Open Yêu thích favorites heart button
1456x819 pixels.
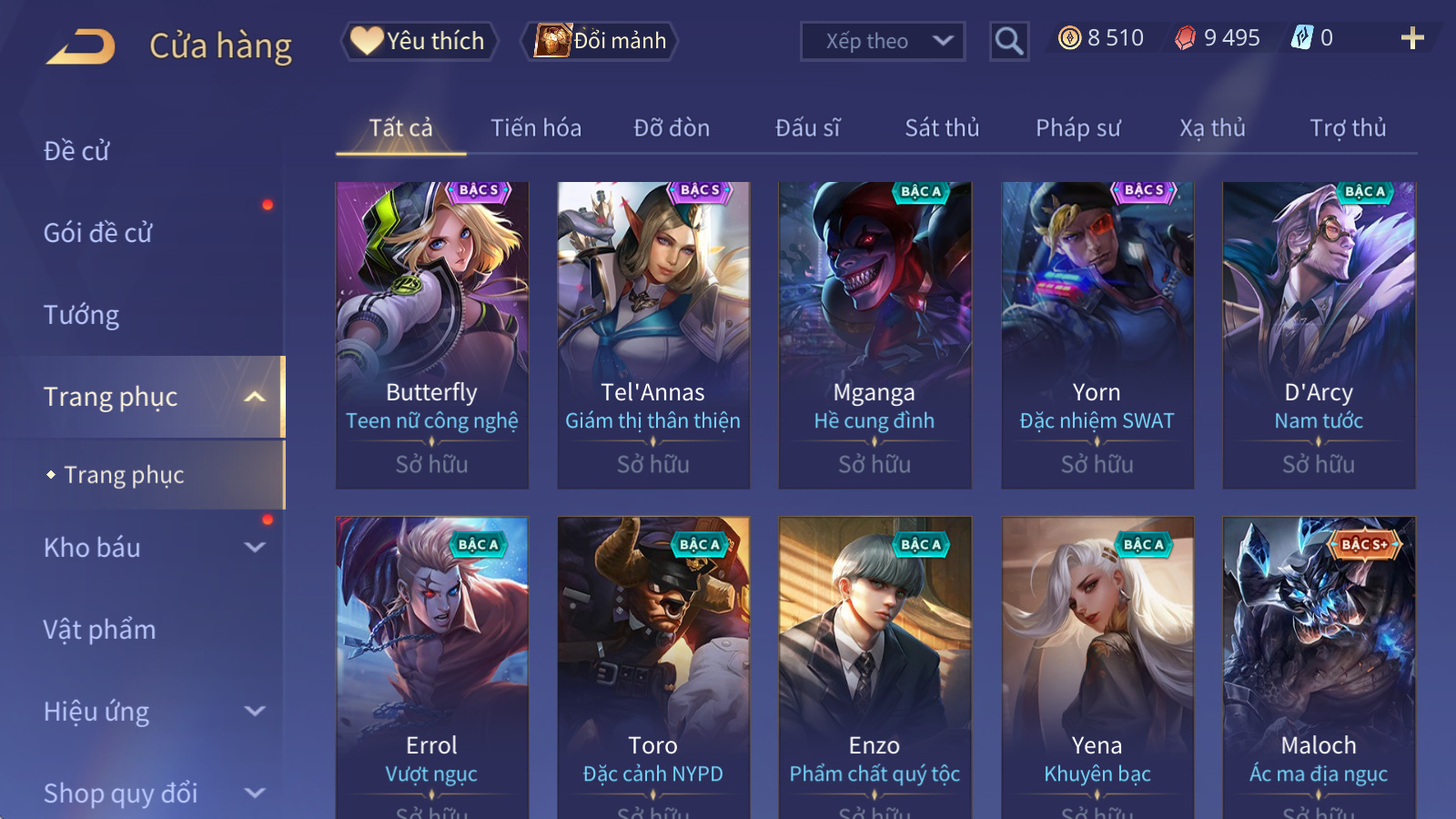click(420, 41)
